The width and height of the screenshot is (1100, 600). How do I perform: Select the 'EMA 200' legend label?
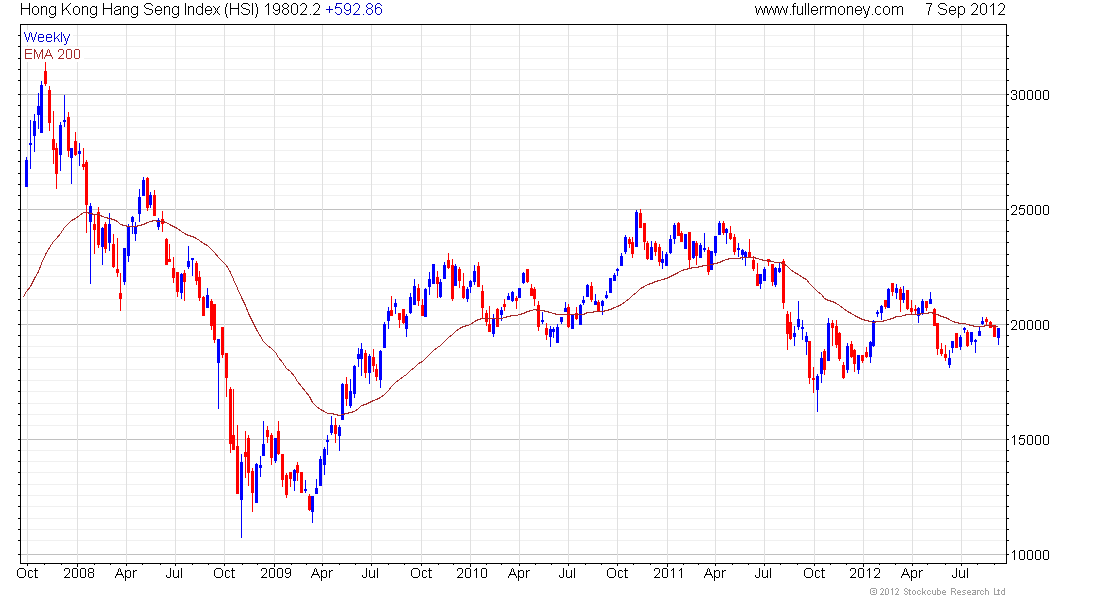coord(53,54)
